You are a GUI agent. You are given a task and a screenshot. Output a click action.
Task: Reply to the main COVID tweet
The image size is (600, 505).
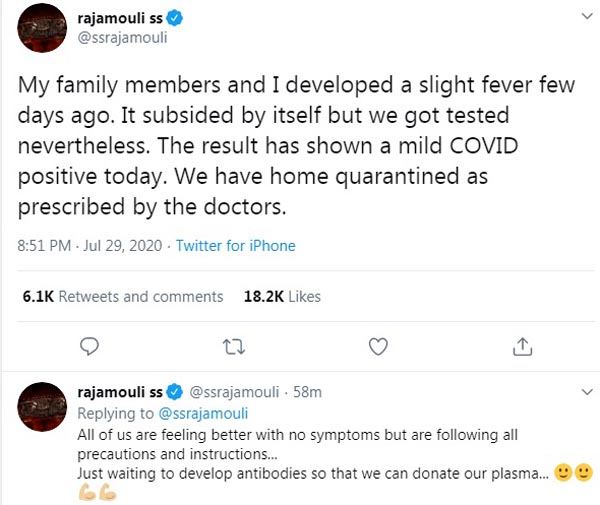point(89,347)
